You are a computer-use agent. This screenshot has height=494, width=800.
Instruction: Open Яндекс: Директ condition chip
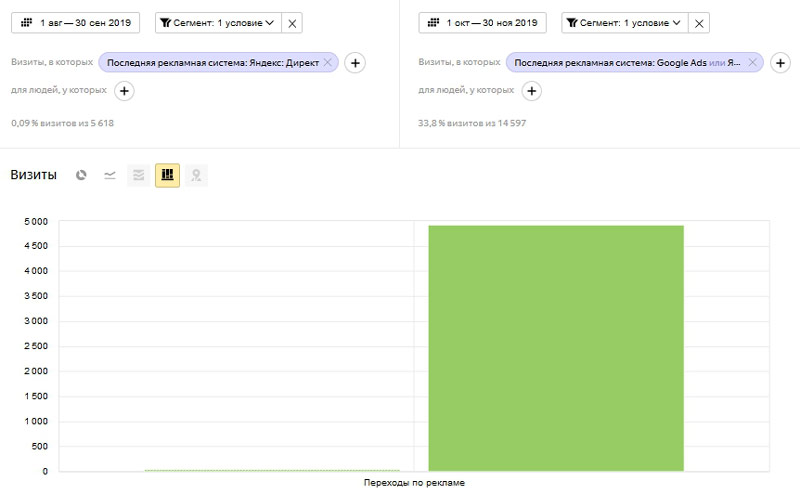[x=212, y=62]
